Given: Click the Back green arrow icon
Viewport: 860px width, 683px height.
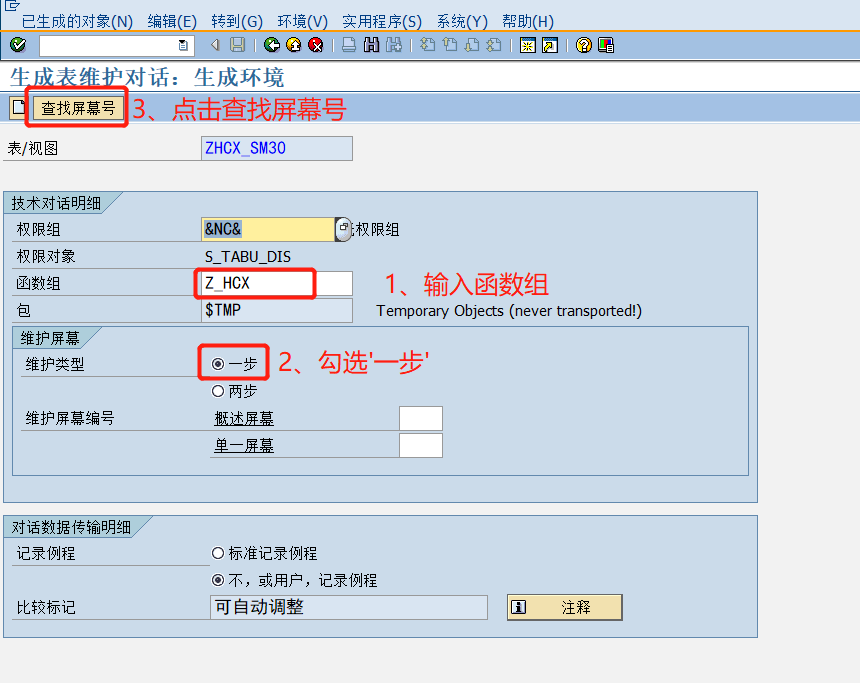Looking at the screenshot, I should 270,44.
